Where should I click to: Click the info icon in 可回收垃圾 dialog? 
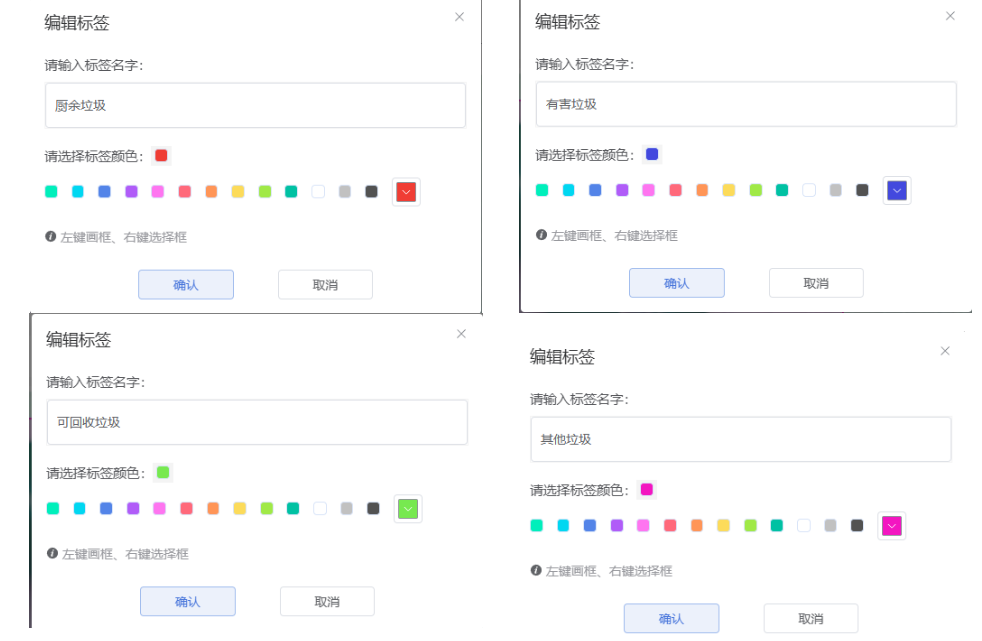(x=52, y=553)
